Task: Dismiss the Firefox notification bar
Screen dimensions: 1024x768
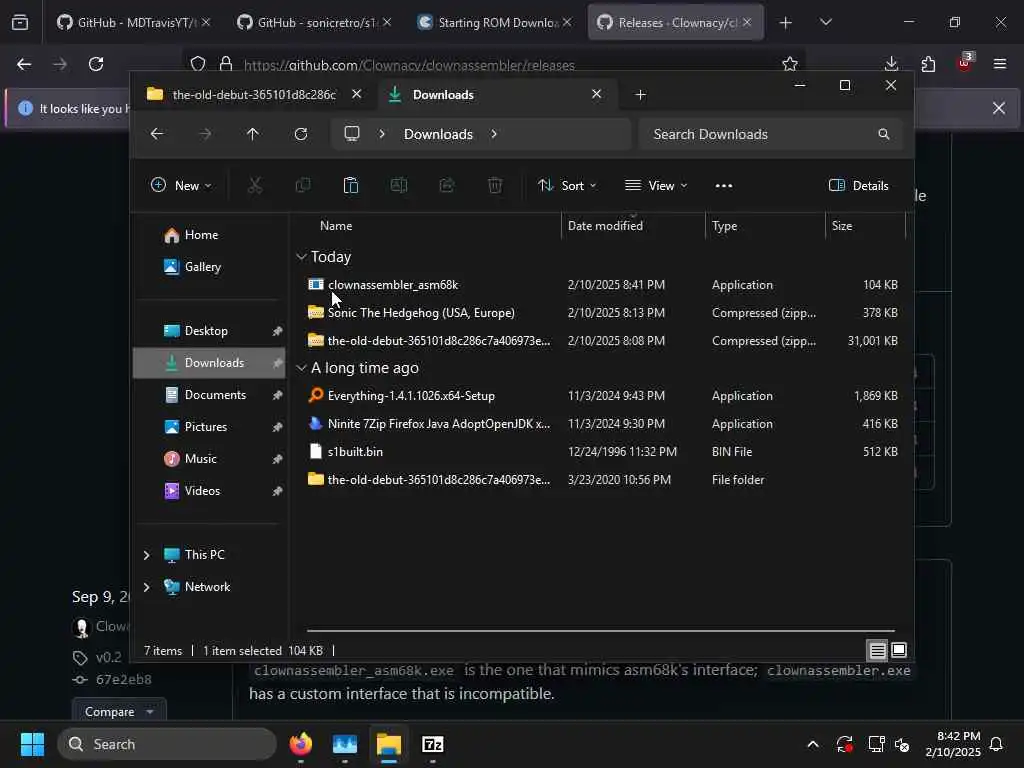Action: 999,108
